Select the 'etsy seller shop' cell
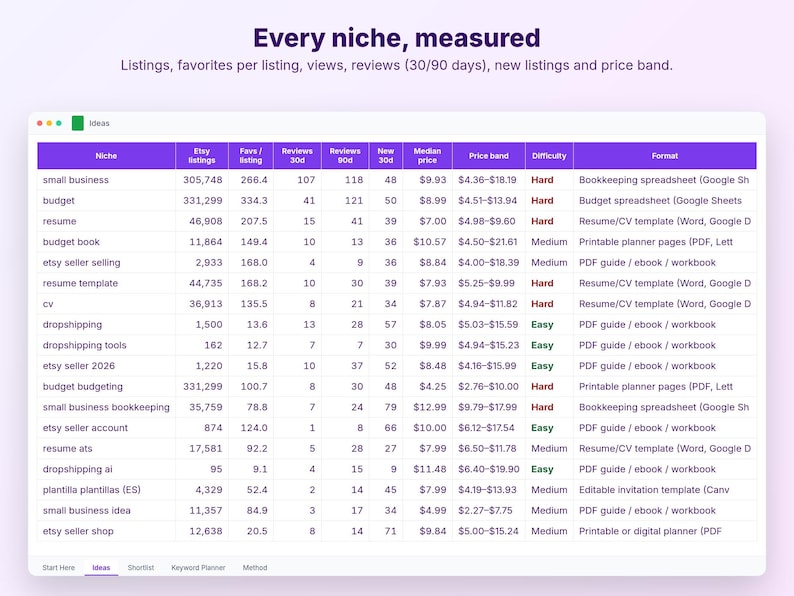The width and height of the screenshot is (794, 596). tap(106, 531)
